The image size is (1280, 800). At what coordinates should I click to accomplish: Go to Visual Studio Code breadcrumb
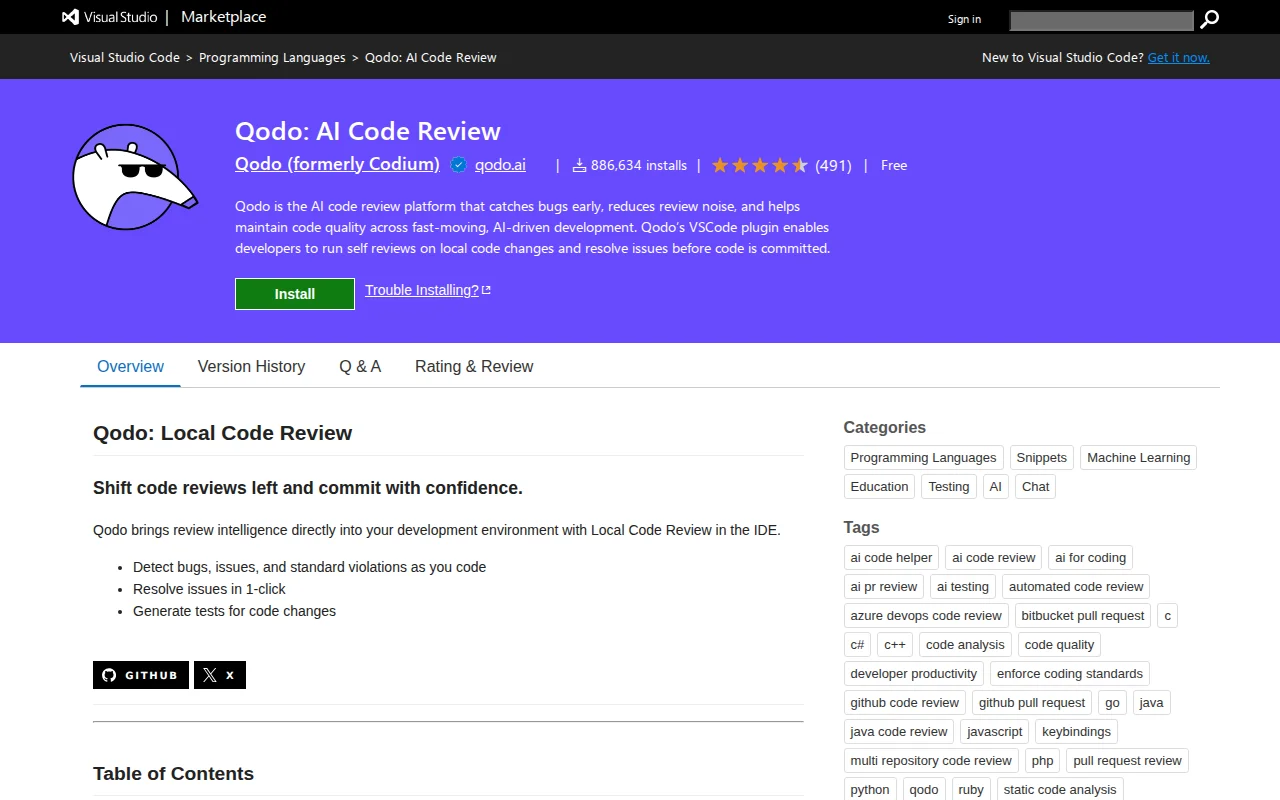(x=125, y=57)
